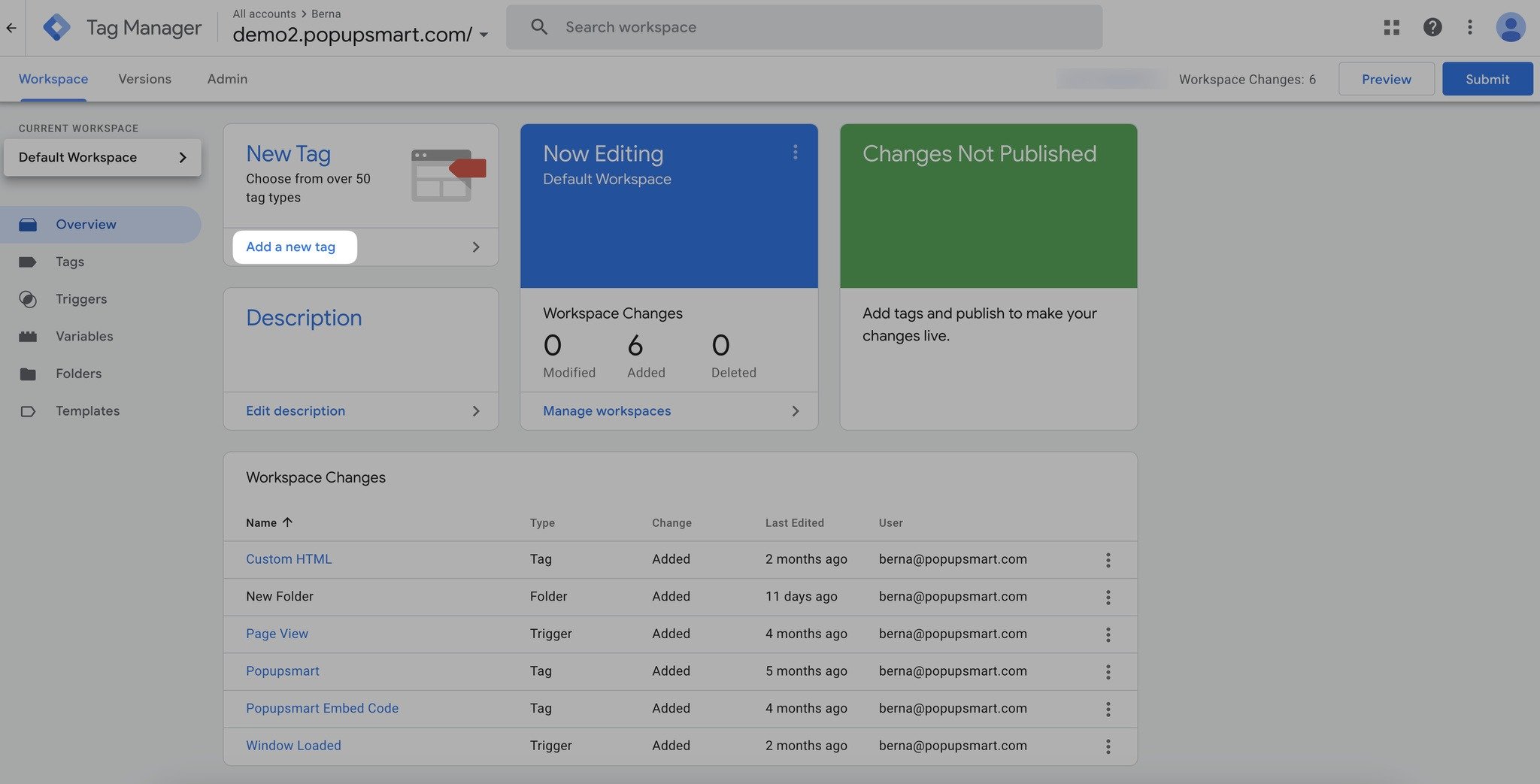Image resolution: width=1540 pixels, height=784 pixels.
Task: Open three-dot menu in Now Editing card
Action: [x=795, y=153]
